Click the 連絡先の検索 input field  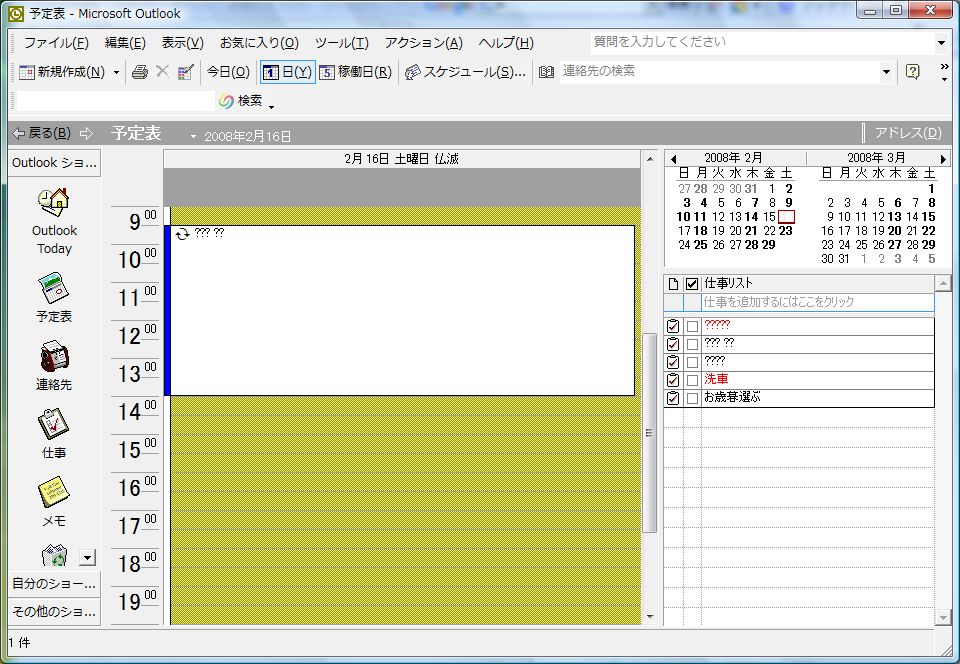720,72
